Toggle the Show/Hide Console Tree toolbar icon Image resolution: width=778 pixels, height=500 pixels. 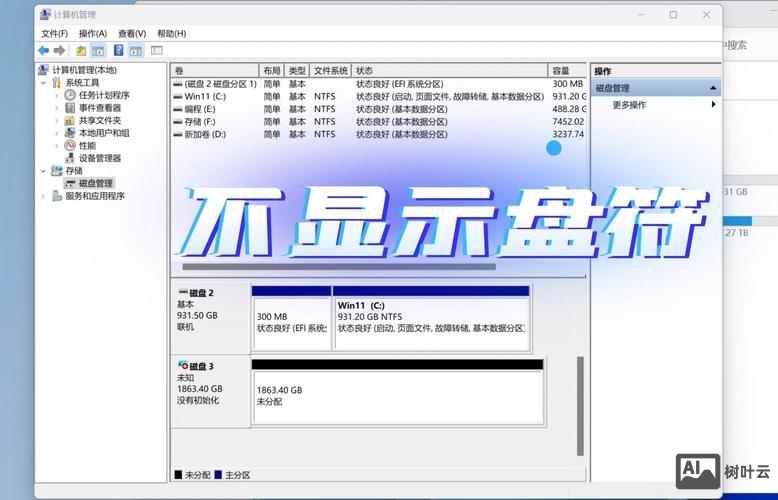click(98, 50)
